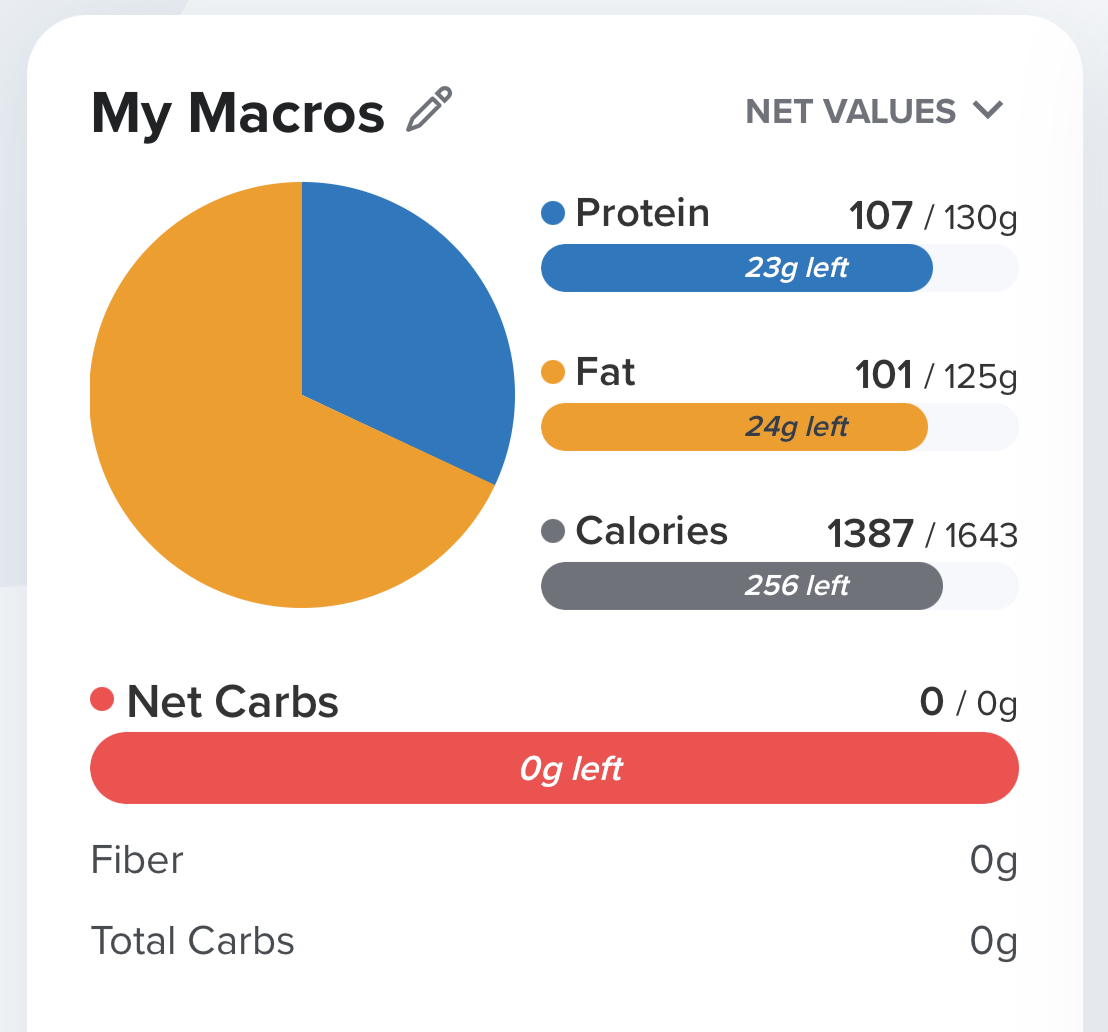Viewport: 1108px width, 1032px height.
Task: Click the Protein progress bar showing 23g left
Action: [737, 268]
